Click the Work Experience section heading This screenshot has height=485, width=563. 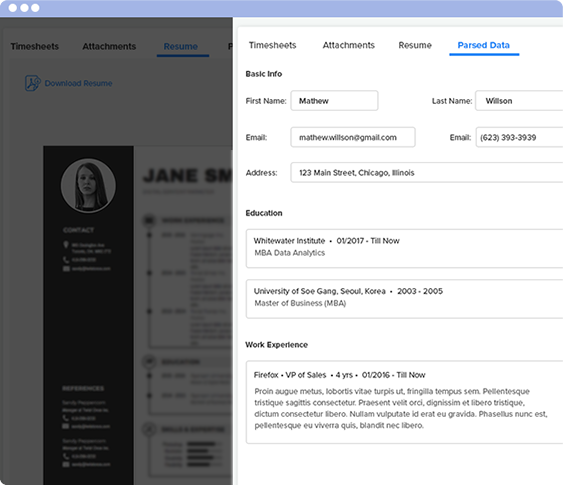point(276,345)
